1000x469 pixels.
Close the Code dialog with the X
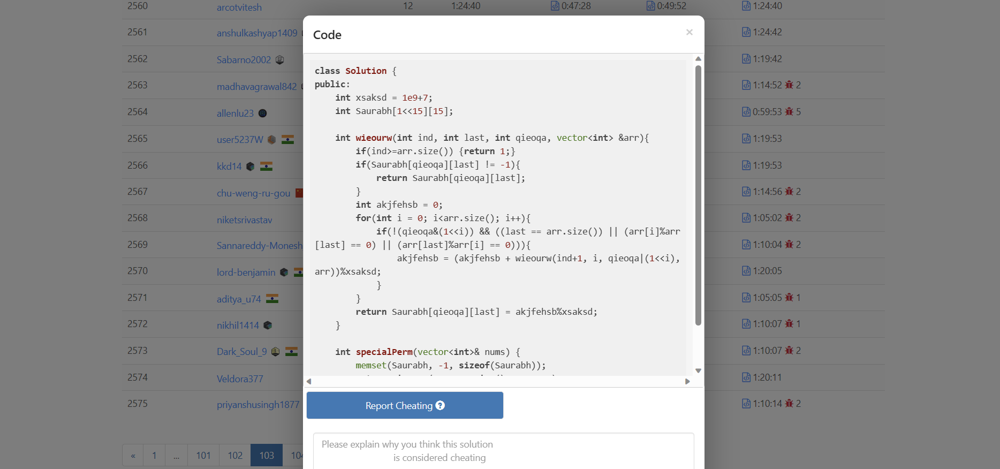pos(689,32)
